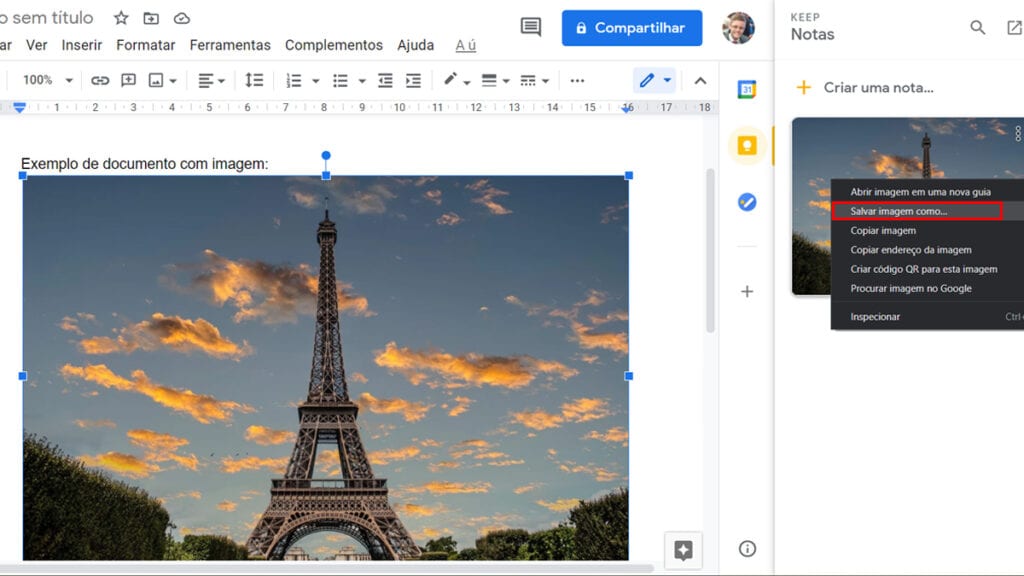Open the Google Tasks sidebar icon

click(746, 202)
